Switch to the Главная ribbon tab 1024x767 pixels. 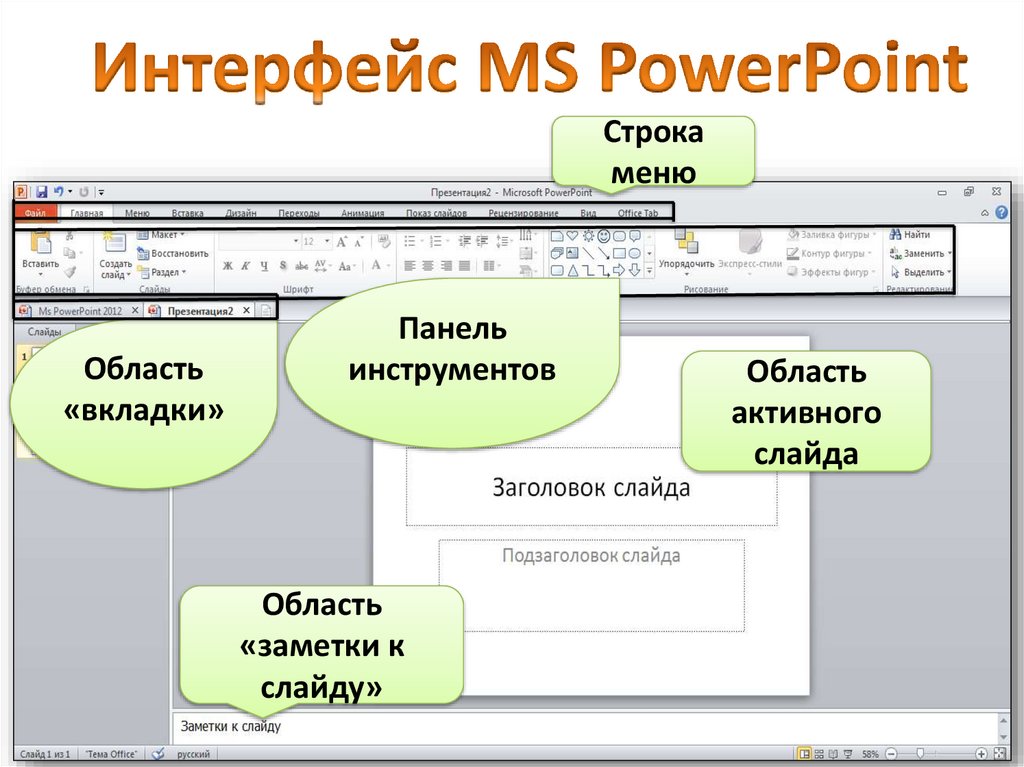tap(87, 213)
